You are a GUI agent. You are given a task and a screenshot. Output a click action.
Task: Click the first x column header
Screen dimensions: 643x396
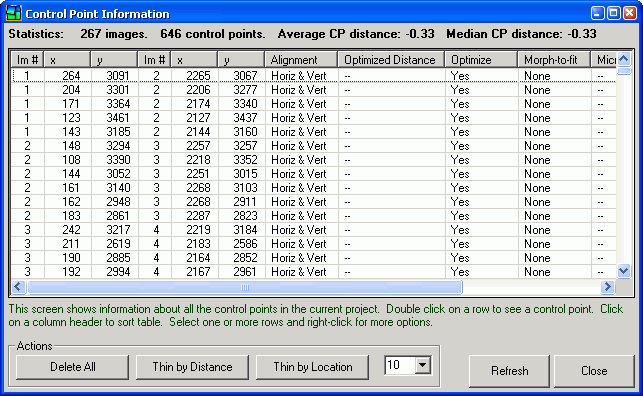(67, 60)
